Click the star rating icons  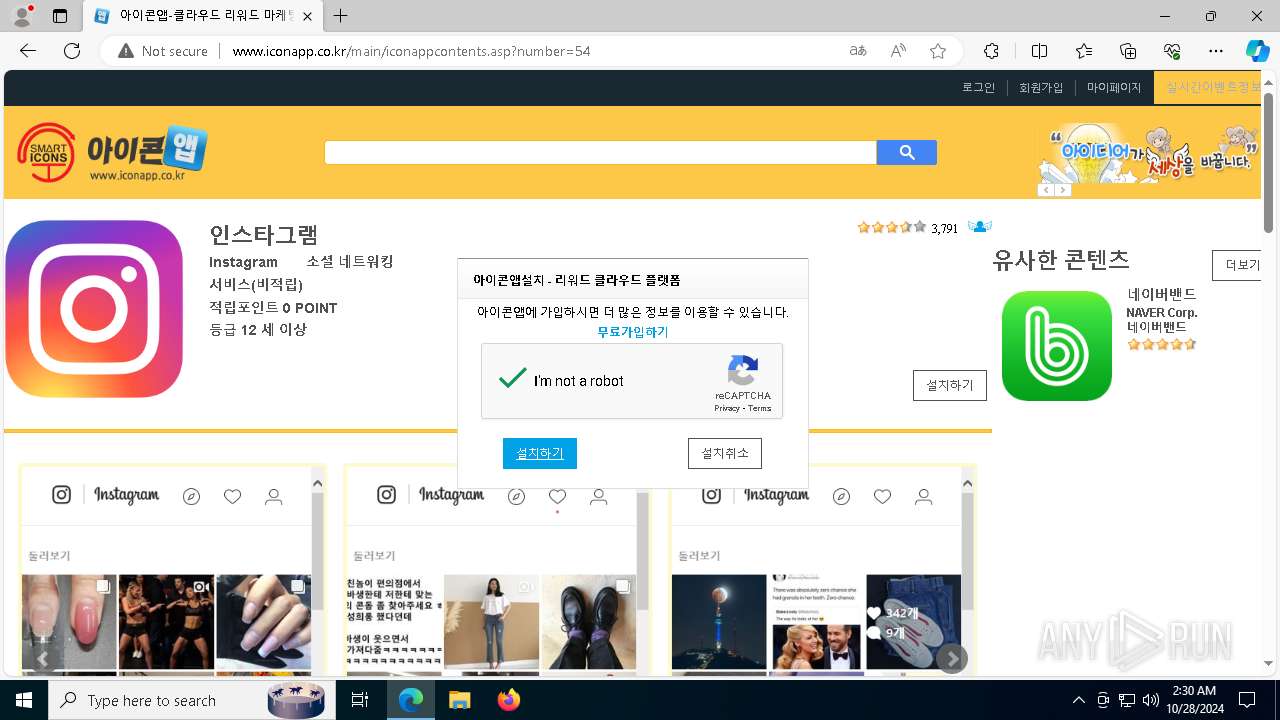tap(891, 227)
